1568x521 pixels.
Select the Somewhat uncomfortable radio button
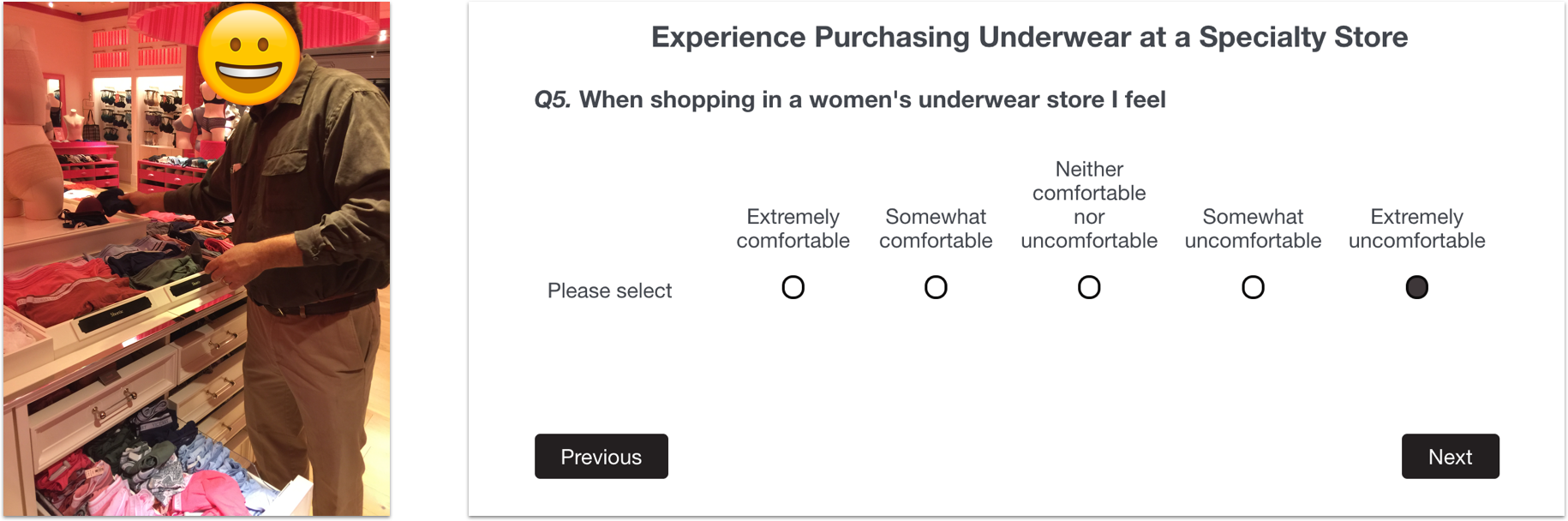pyautogui.click(x=1253, y=287)
